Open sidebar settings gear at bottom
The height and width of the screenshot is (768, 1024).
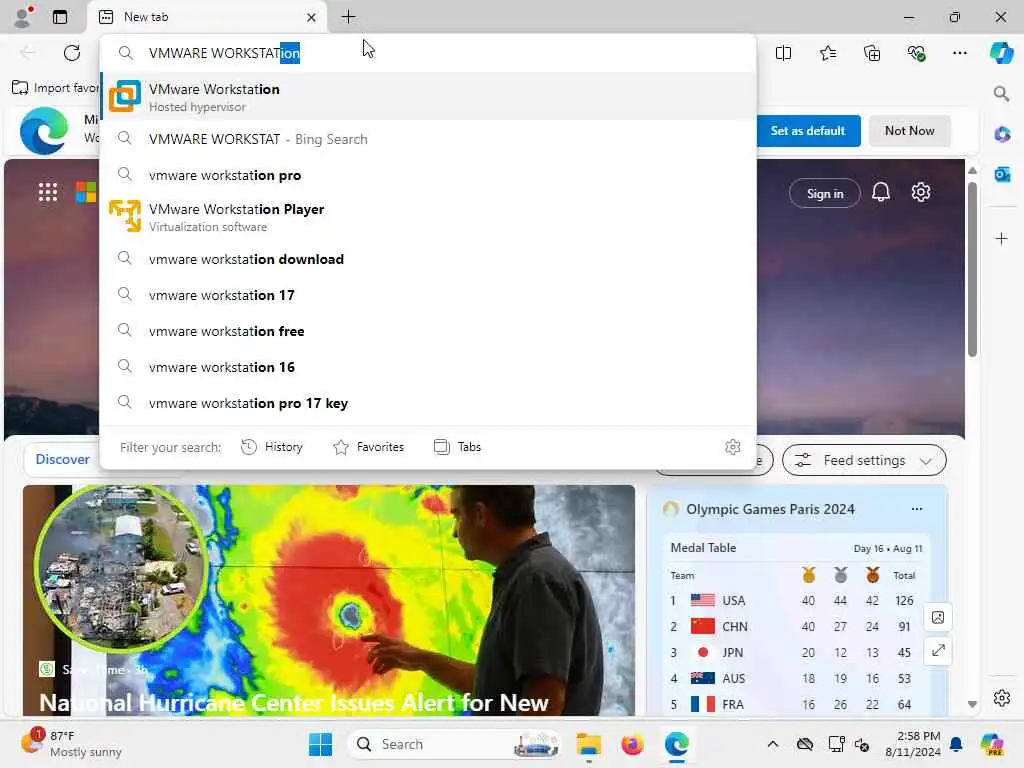(1002, 698)
